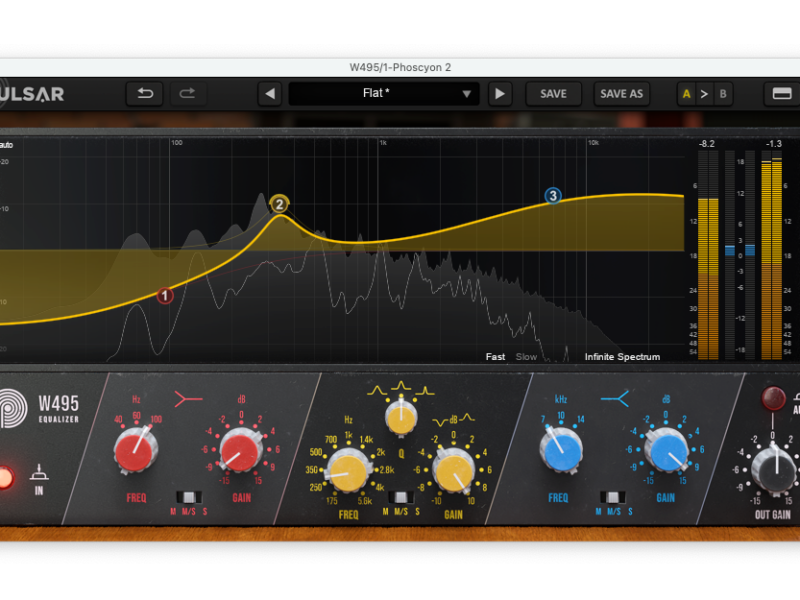
Task: Select the A comparison state
Action: click(x=687, y=94)
